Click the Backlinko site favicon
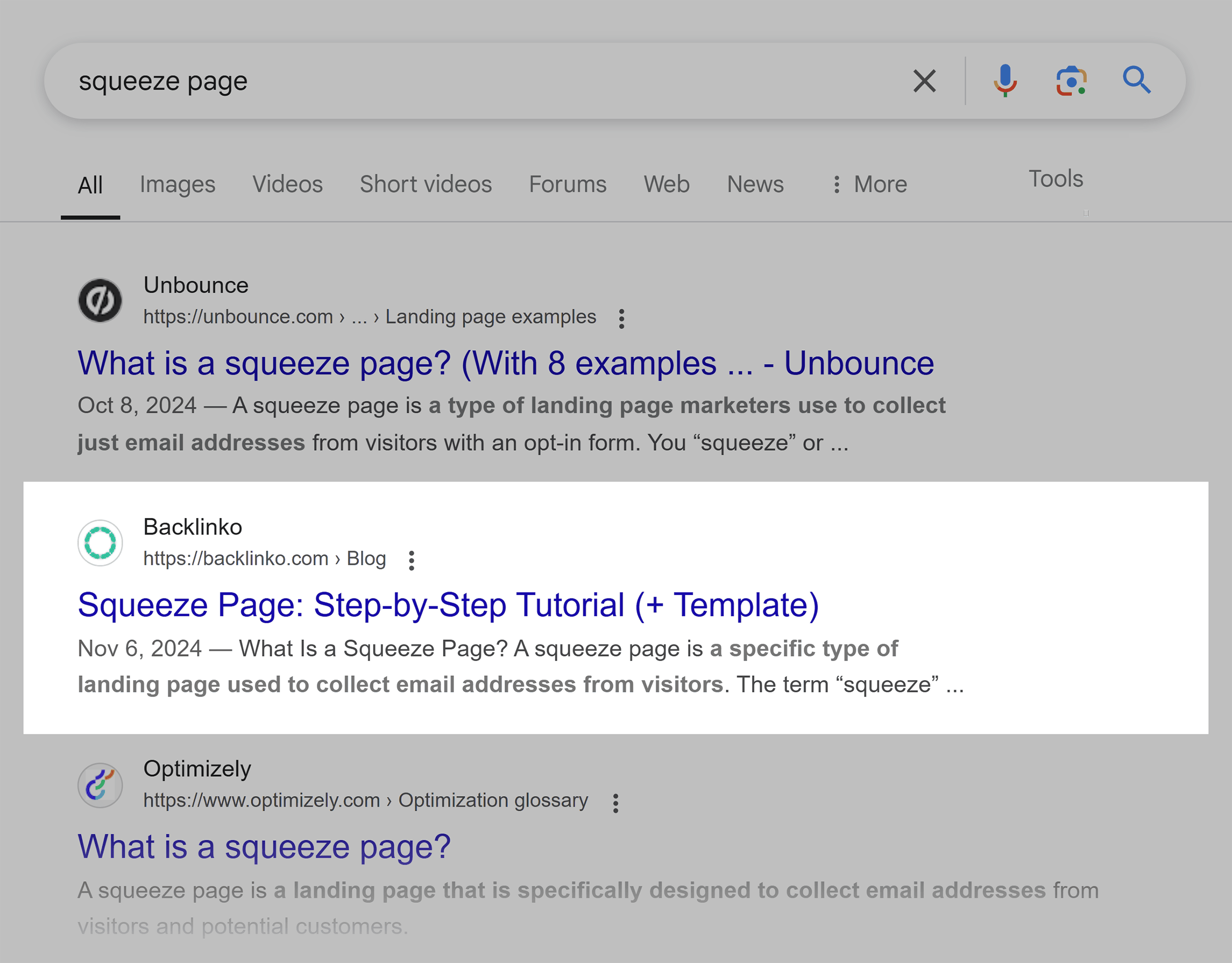Screen dimensions: 1232x963 [100, 542]
